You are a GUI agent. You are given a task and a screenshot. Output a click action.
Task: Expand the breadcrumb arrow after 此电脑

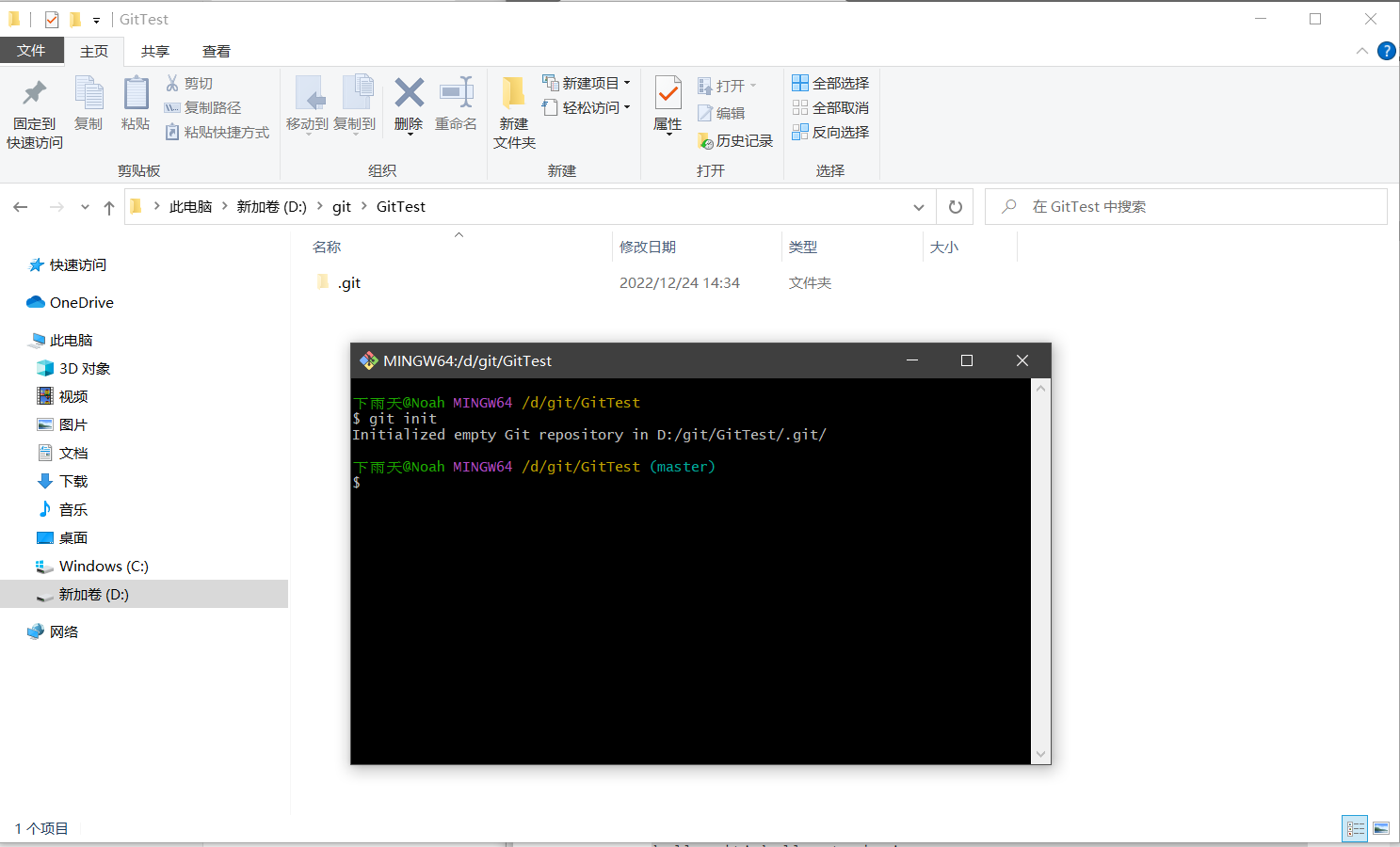click(225, 206)
